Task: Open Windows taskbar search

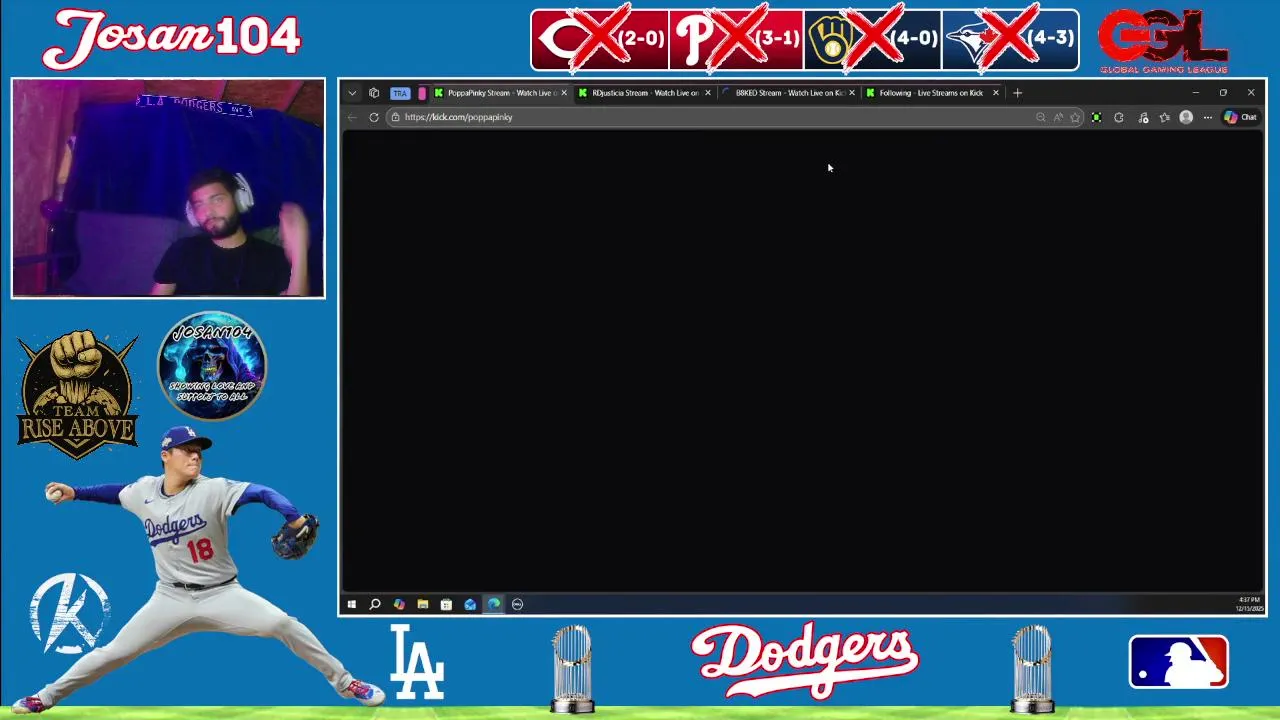Action: [x=375, y=604]
